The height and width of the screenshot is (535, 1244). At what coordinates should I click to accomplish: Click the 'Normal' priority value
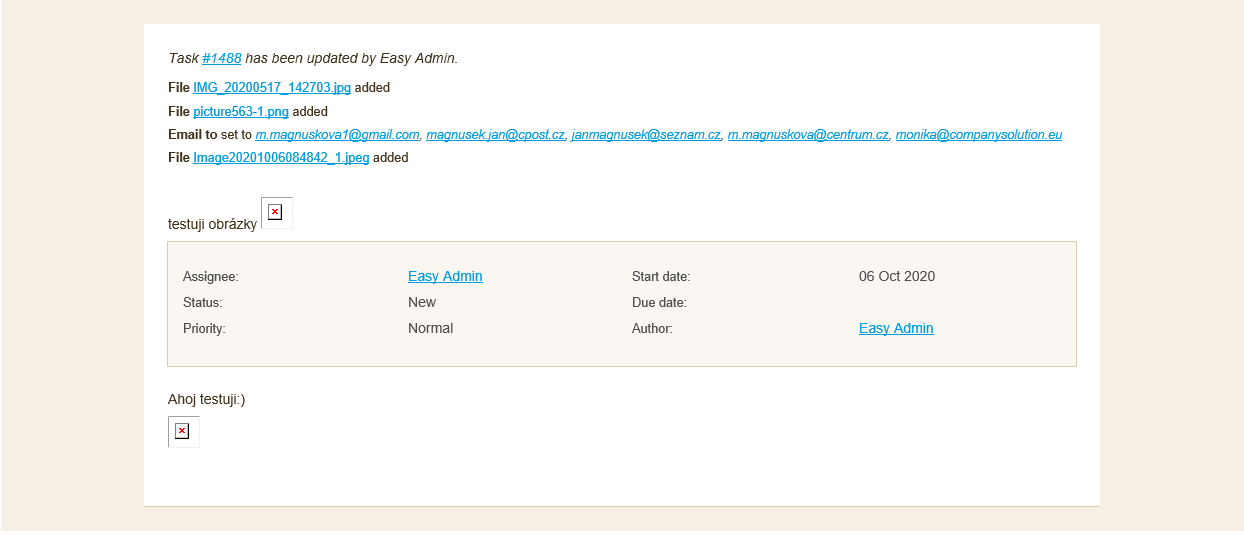click(430, 329)
